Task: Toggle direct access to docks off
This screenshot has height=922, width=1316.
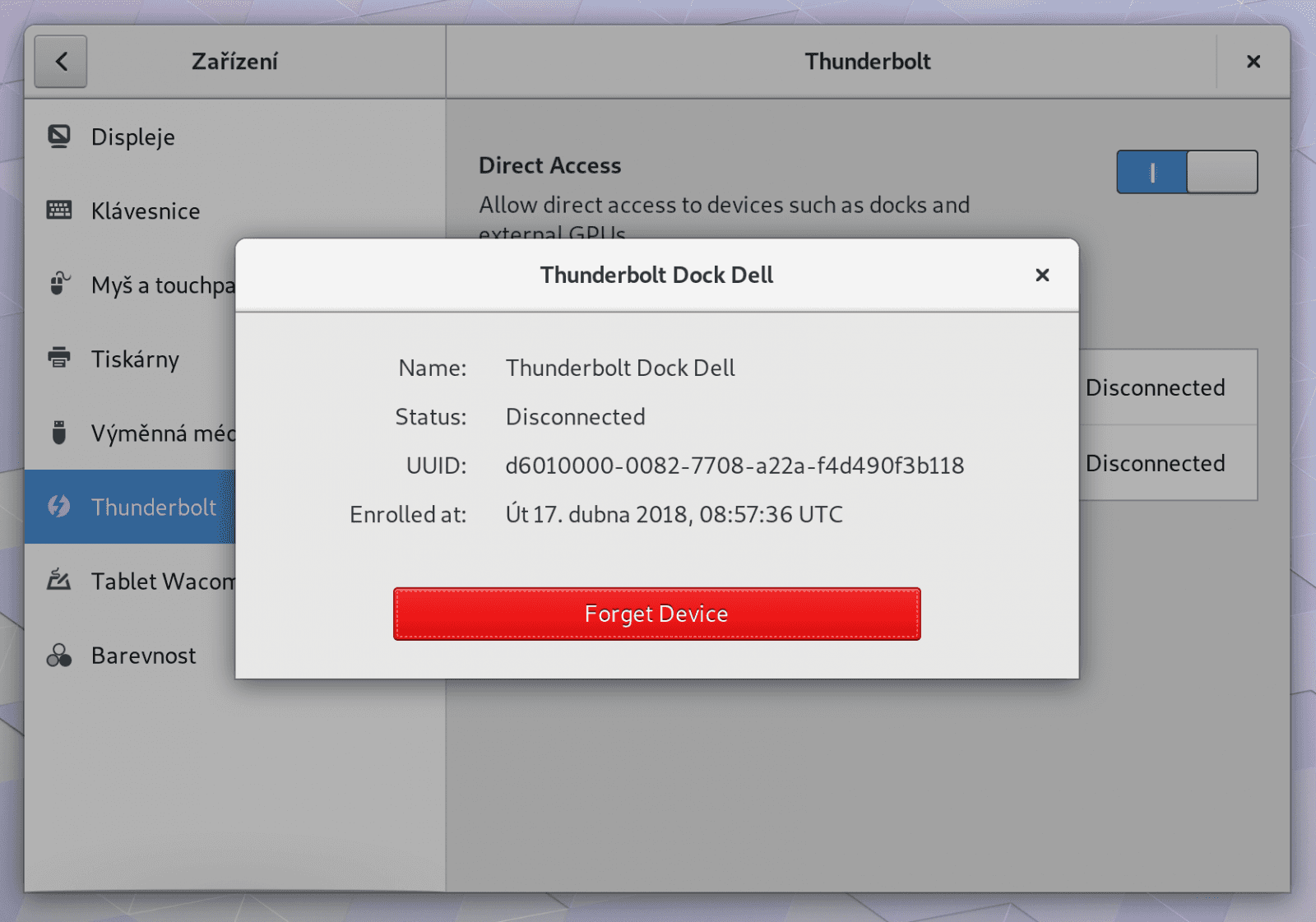Action: tap(1187, 171)
